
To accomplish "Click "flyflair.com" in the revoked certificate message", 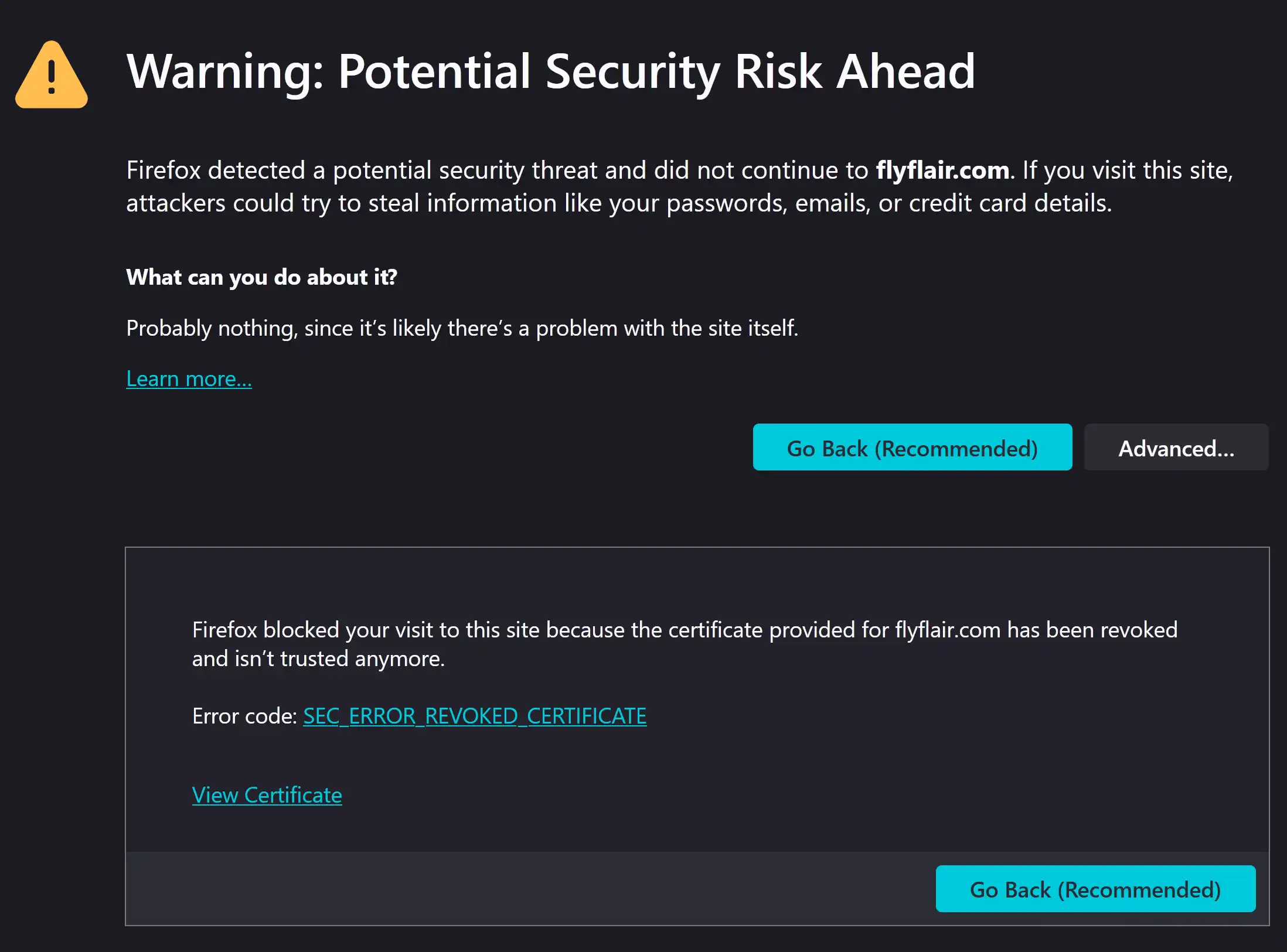I will pyautogui.click(x=947, y=630).
